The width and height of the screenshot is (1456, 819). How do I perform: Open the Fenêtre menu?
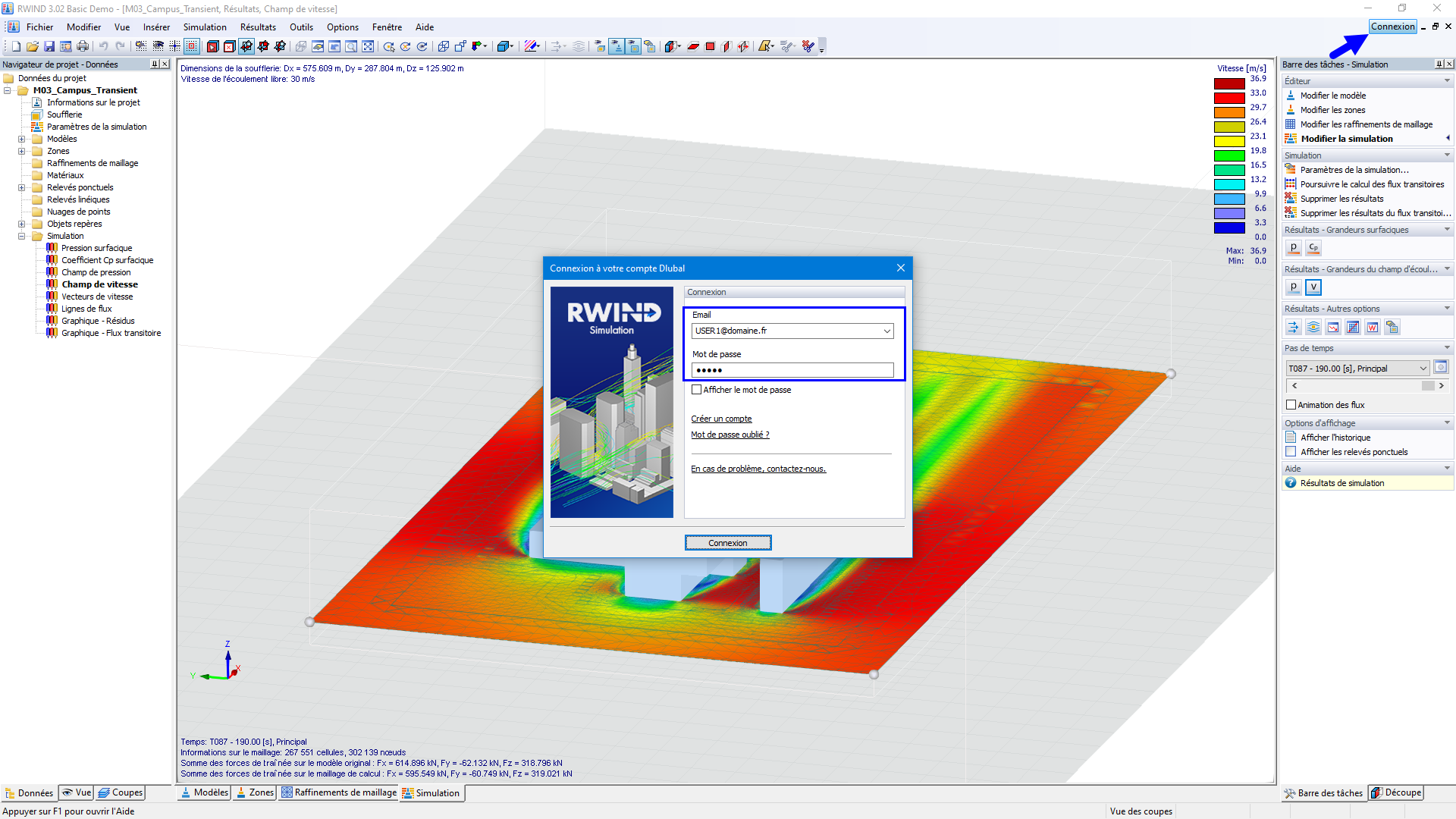point(387,27)
